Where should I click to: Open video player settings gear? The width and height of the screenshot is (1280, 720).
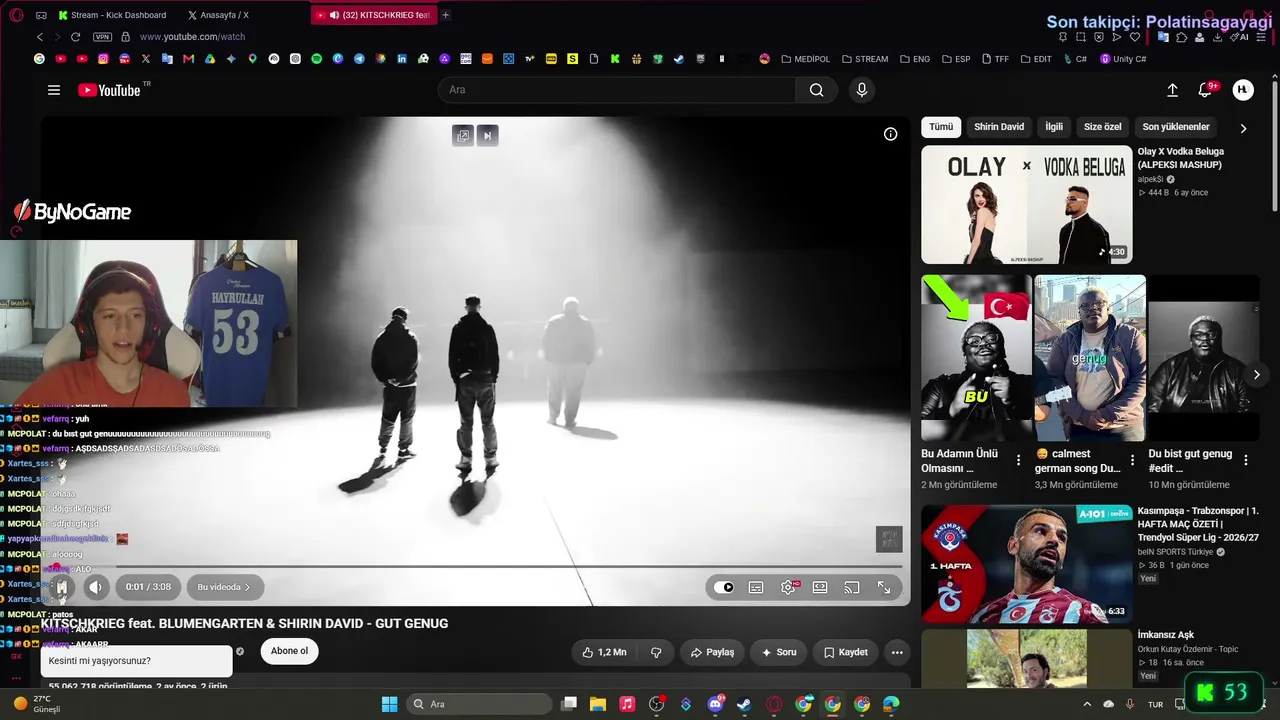[788, 587]
